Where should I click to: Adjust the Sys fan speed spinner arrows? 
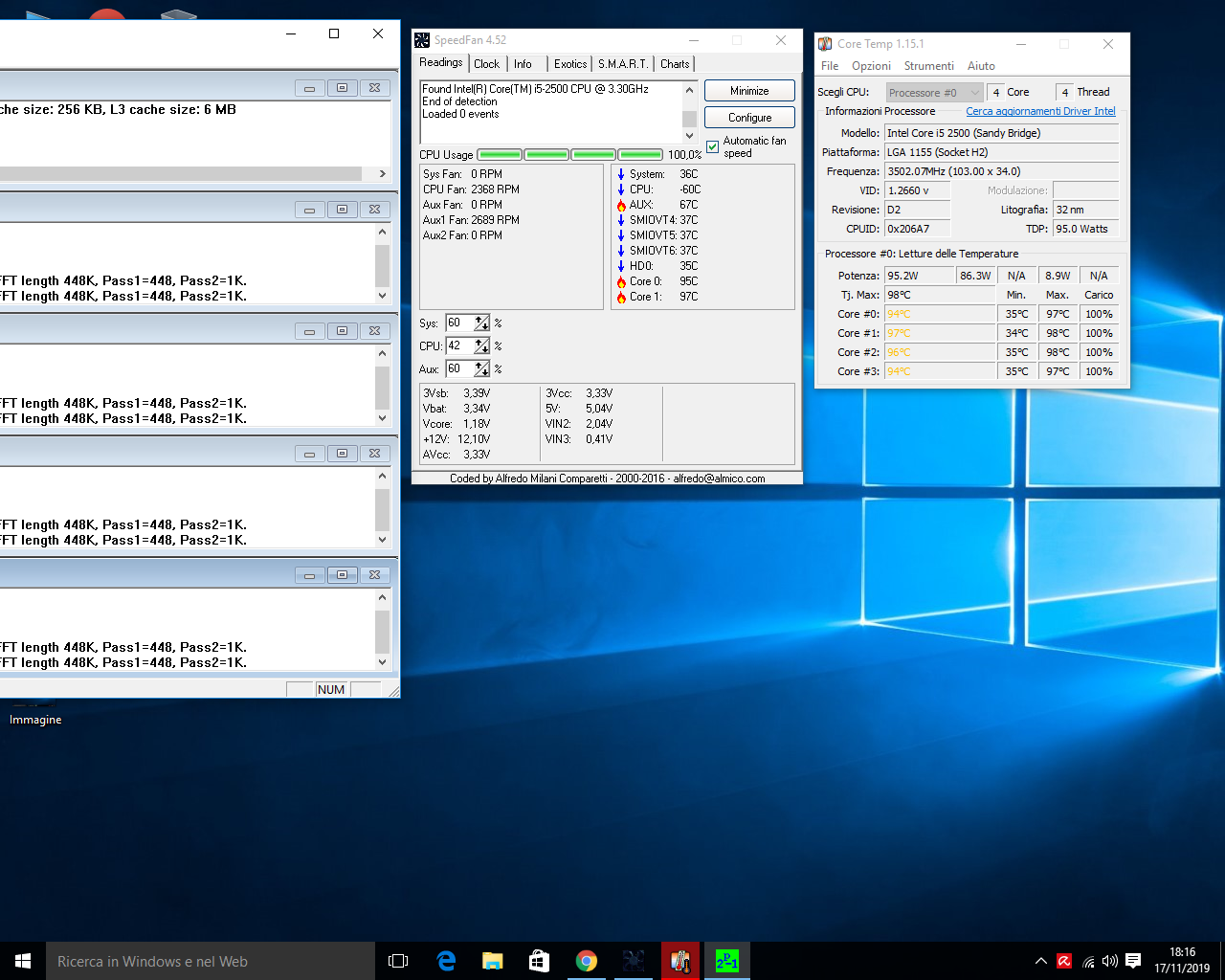click(481, 323)
